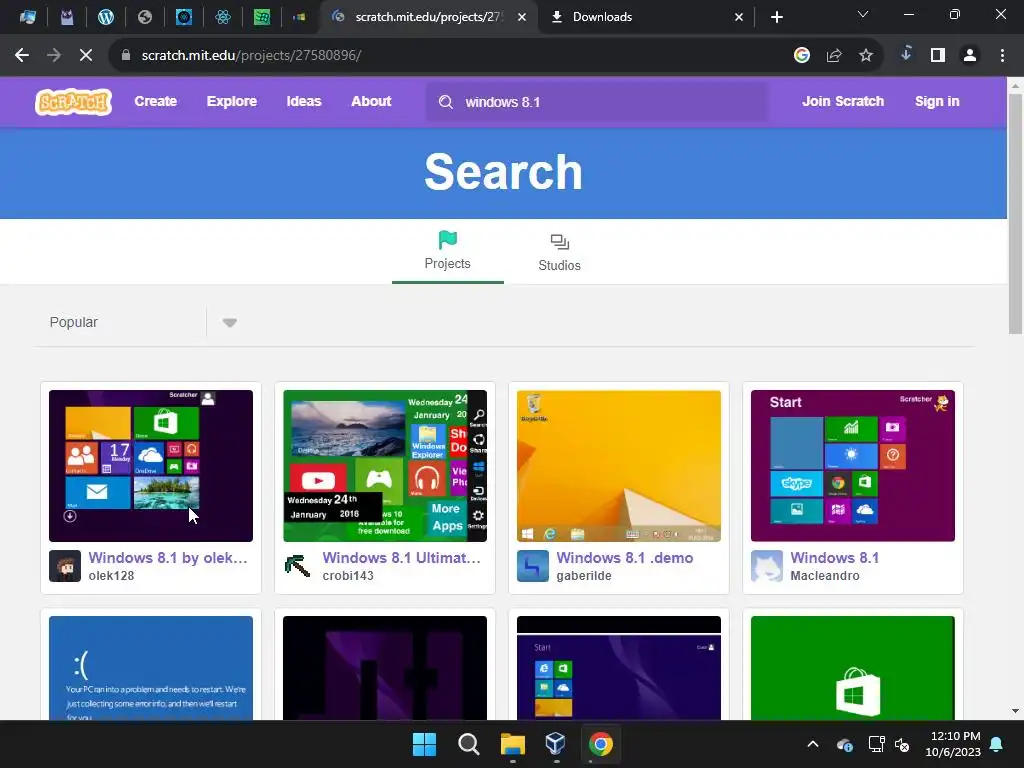
Task: Visit author gaberilde's profile
Action: pyautogui.click(x=584, y=576)
